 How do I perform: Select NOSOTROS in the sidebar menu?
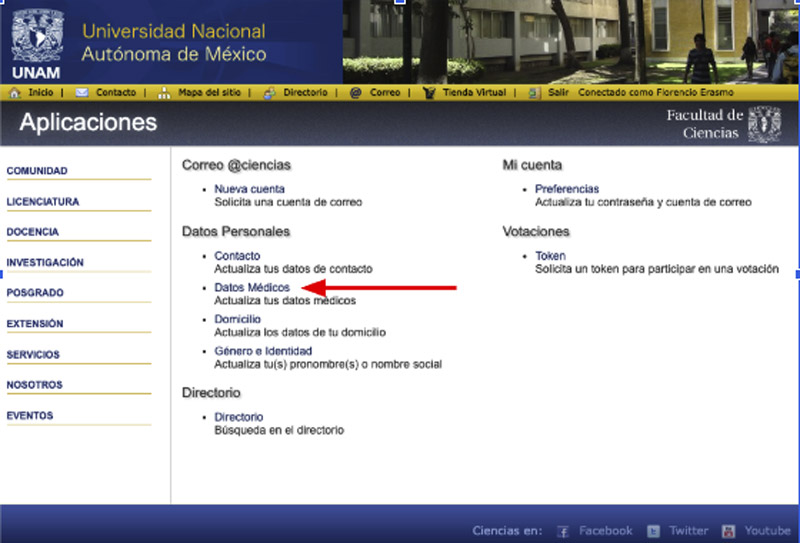[35, 385]
